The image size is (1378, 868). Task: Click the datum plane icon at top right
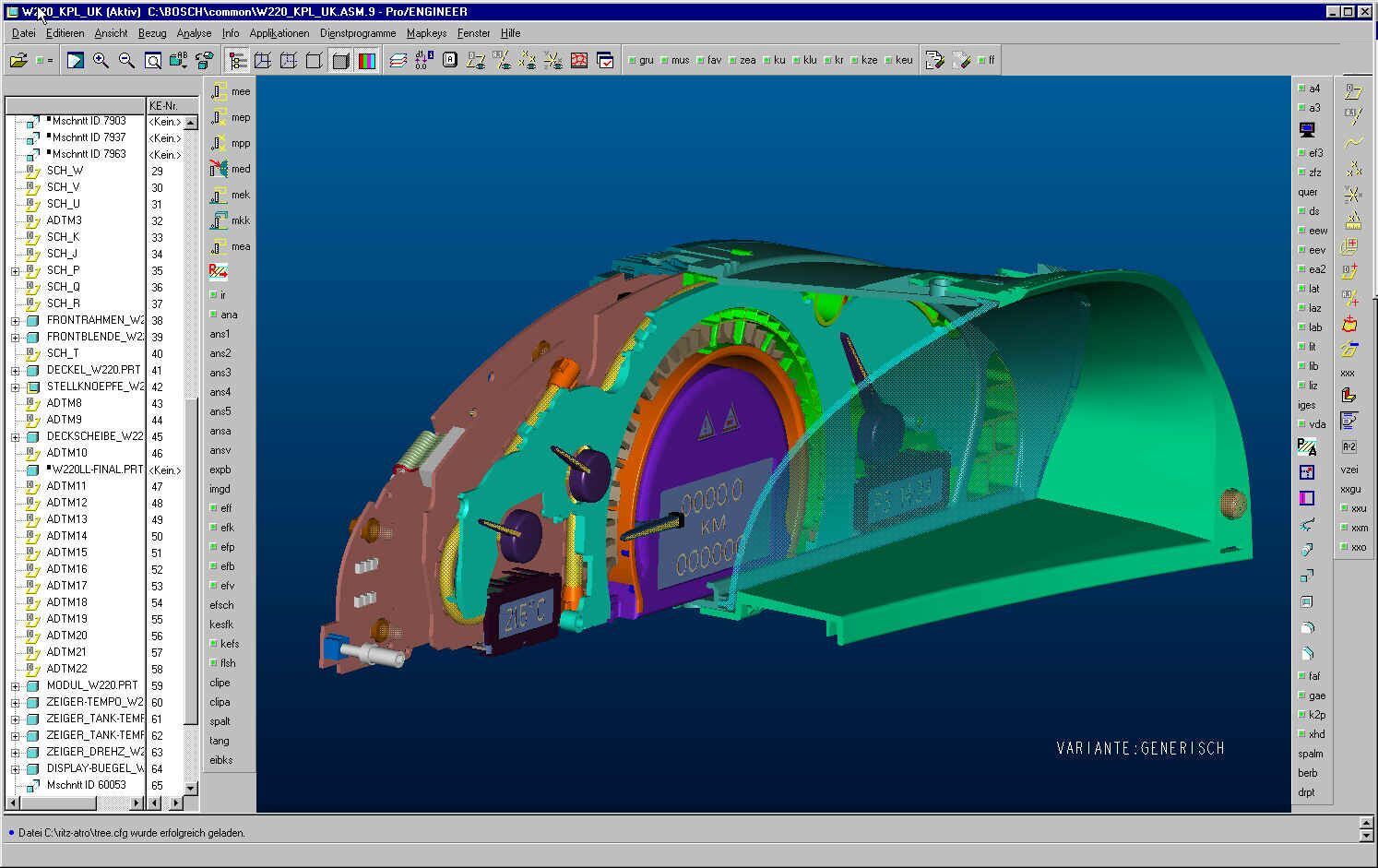[x=1353, y=91]
